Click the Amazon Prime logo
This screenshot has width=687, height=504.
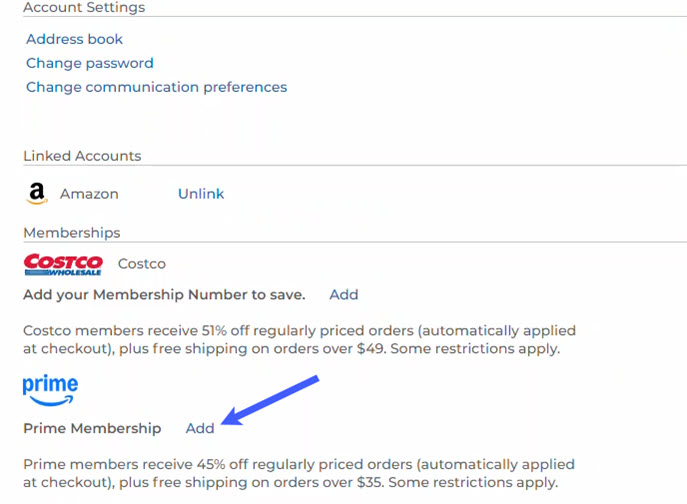tap(50, 390)
